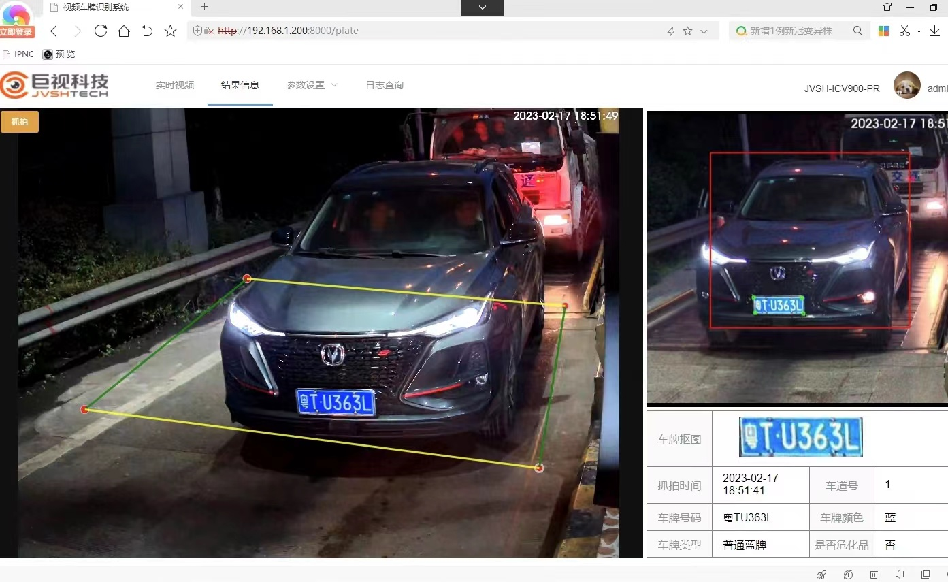
Task: Select the underlined results info tab
Action: pos(240,85)
